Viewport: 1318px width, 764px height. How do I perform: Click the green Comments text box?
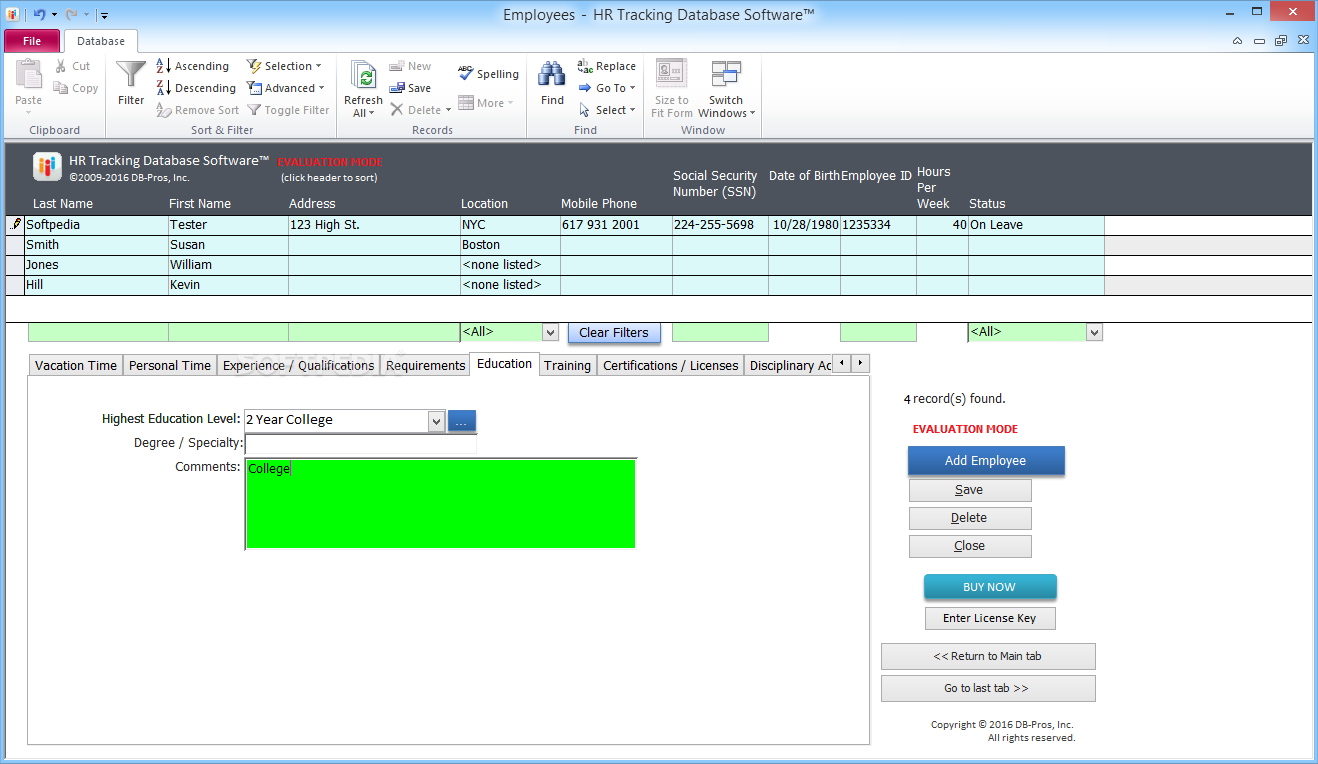441,504
